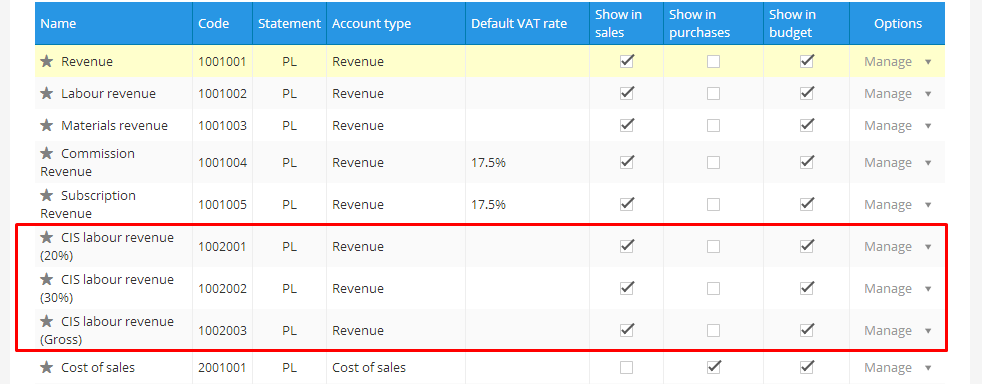Toggle Show in sales for Materials revenue

[626, 125]
